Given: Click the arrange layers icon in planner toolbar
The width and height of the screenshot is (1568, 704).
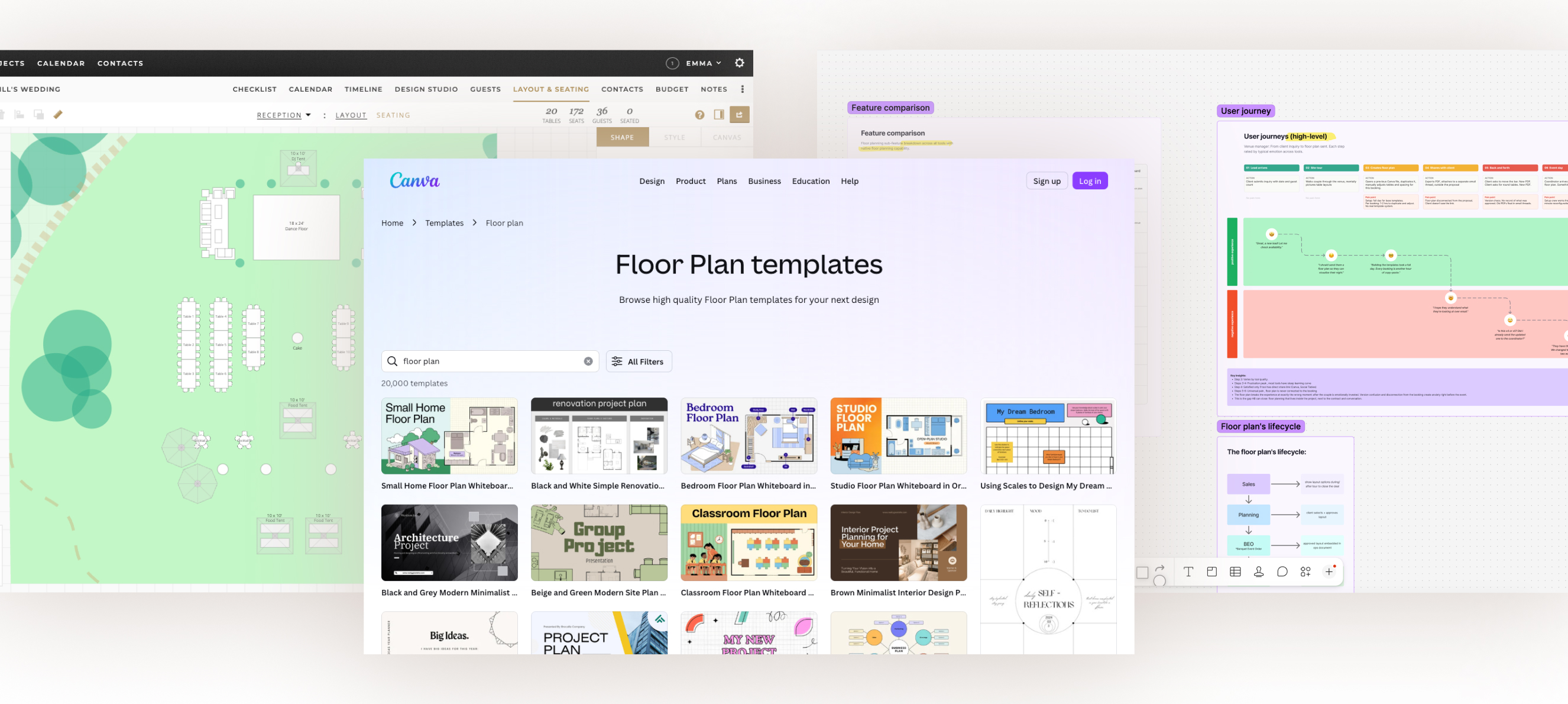Looking at the screenshot, I should [x=38, y=115].
